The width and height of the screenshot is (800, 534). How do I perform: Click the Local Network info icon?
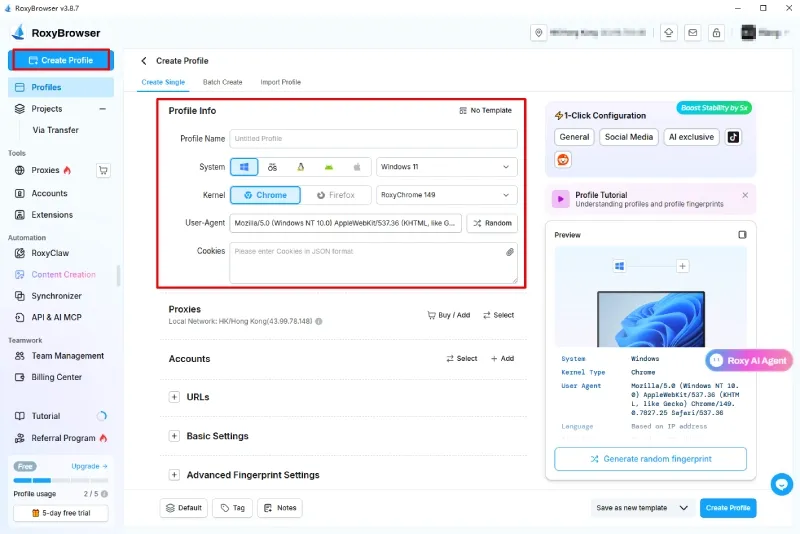319,321
